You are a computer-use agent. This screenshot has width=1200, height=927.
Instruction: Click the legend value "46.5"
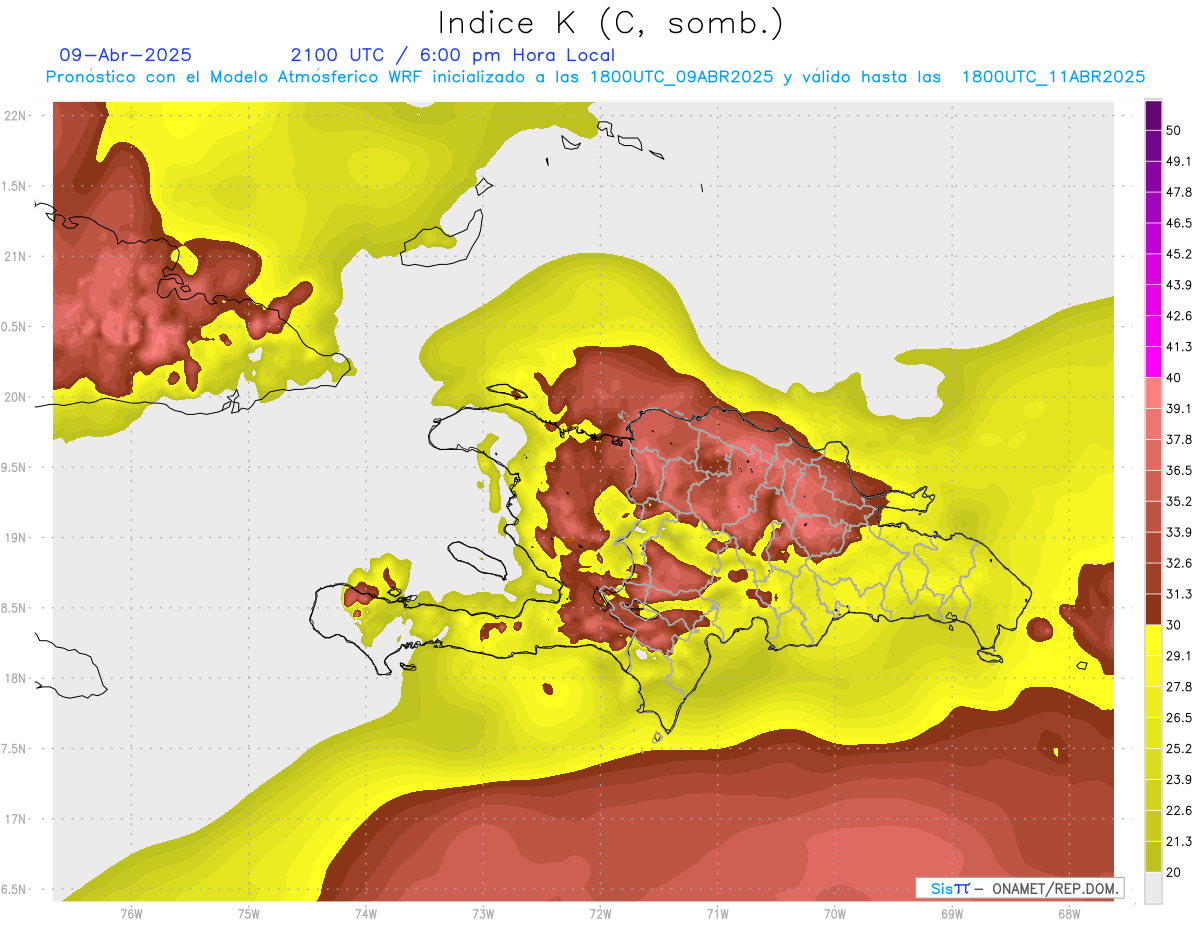tap(1179, 223)
